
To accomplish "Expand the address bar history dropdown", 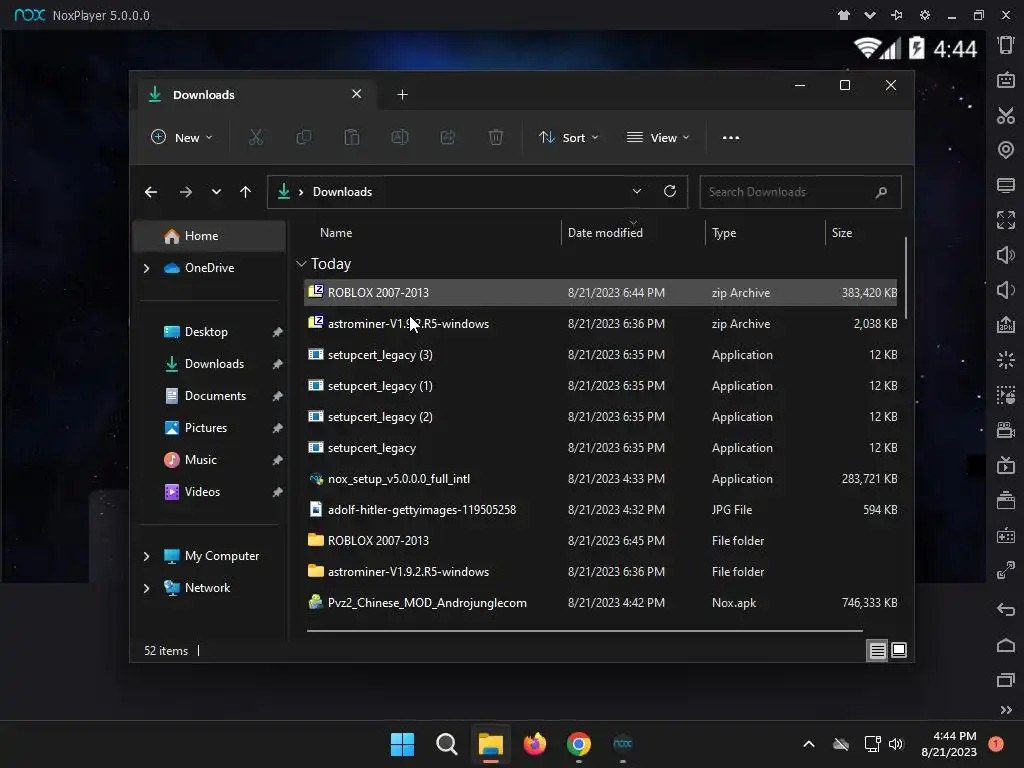I will tap(637, 191).
